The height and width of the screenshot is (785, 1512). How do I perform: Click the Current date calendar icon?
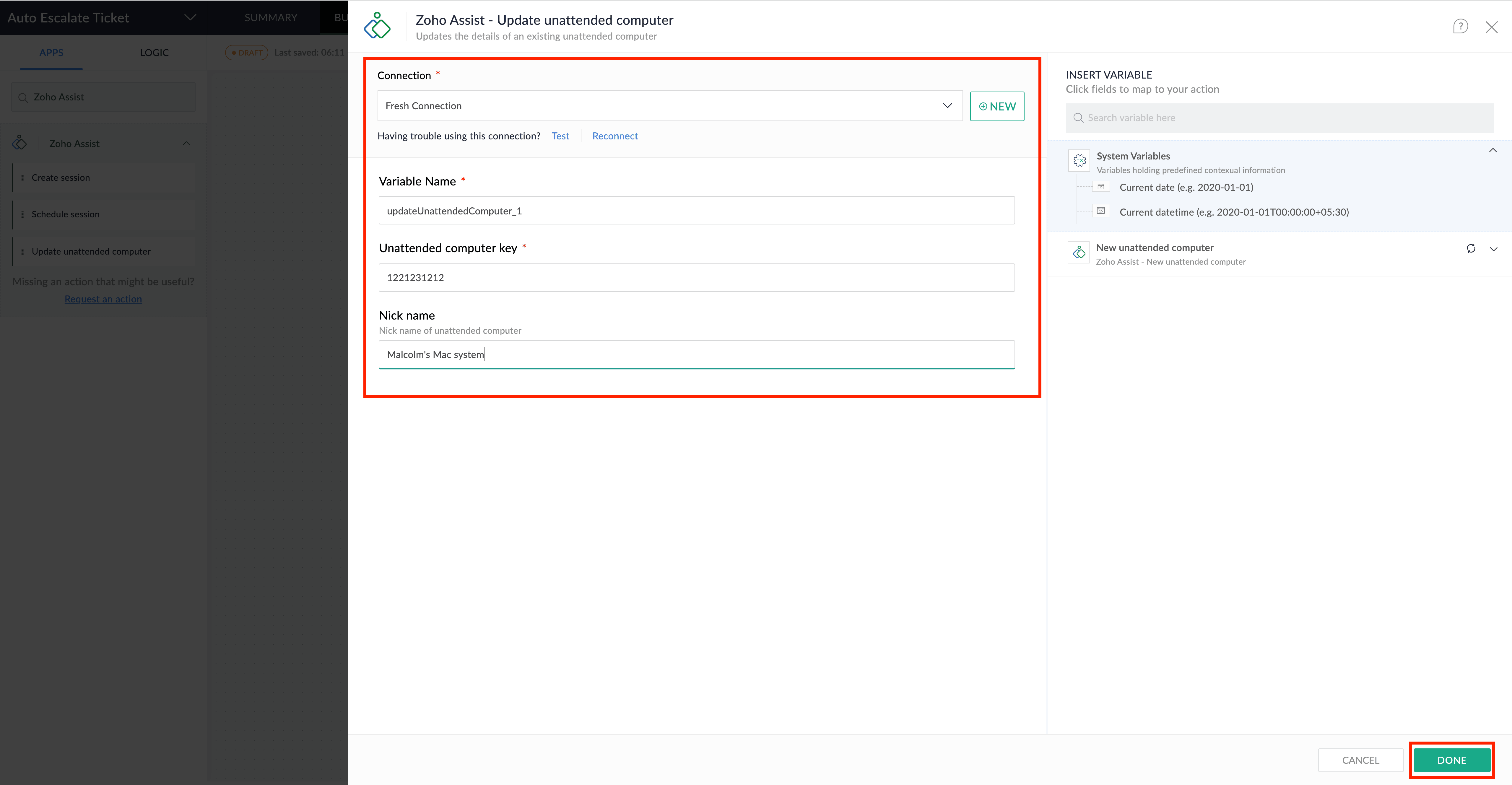click(1100, 187)
